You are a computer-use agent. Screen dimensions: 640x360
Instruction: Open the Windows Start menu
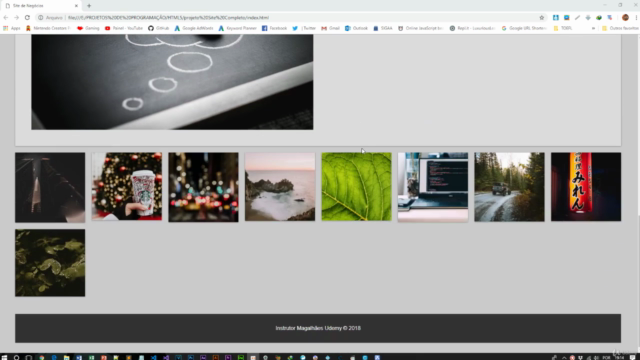[4, 357]
